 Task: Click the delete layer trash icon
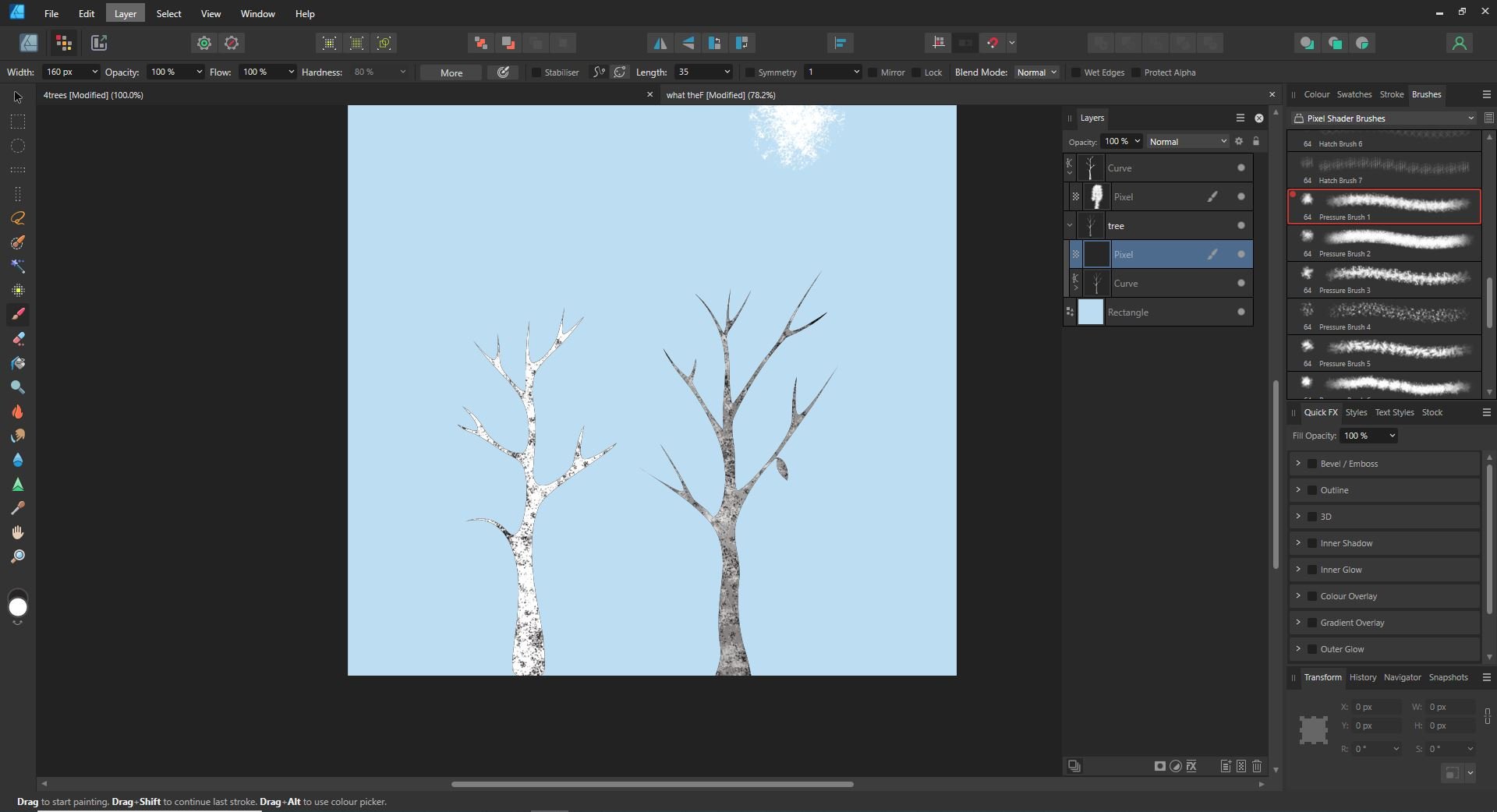[1257, 766]
